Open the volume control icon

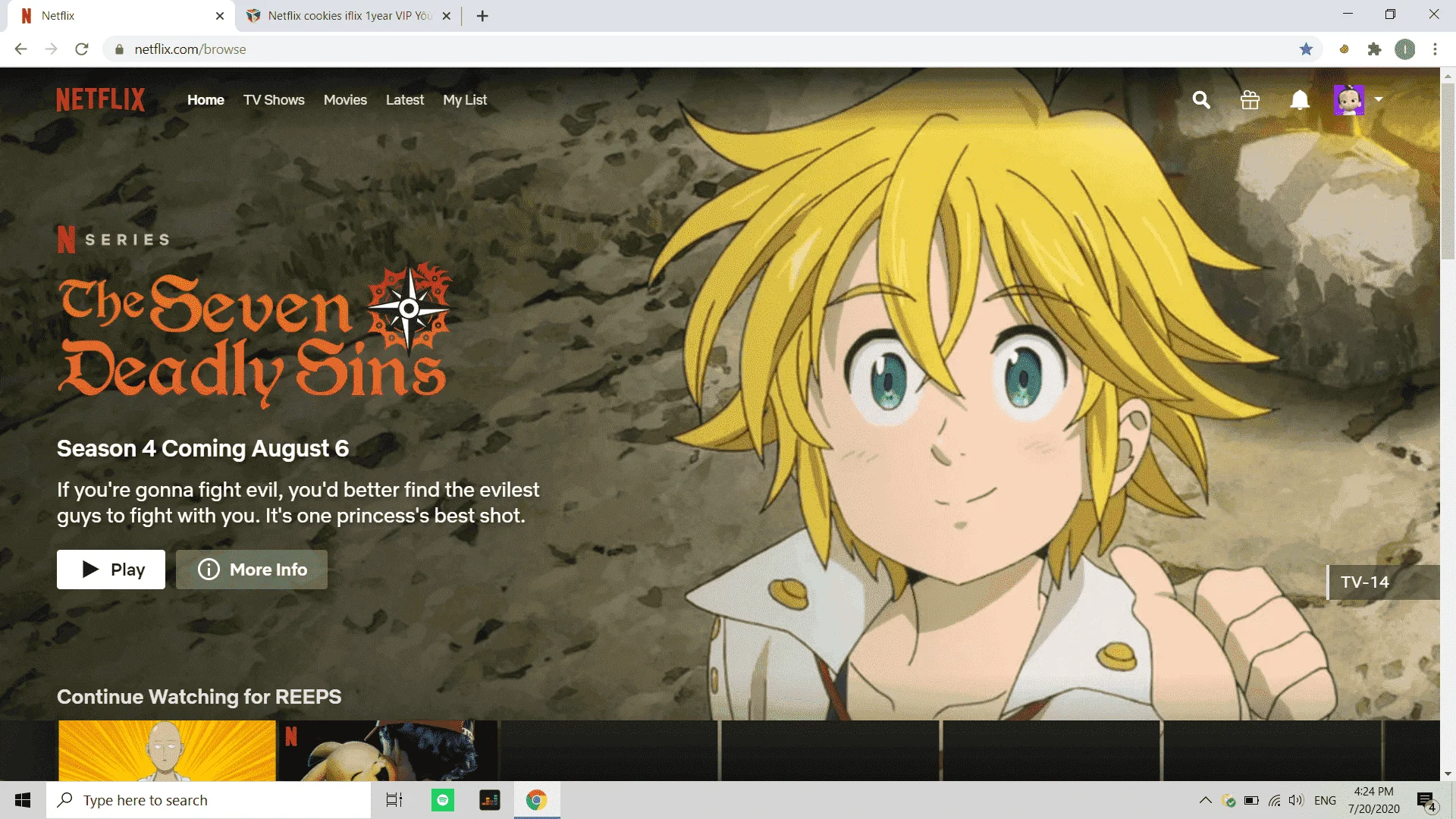[1296, 800]
